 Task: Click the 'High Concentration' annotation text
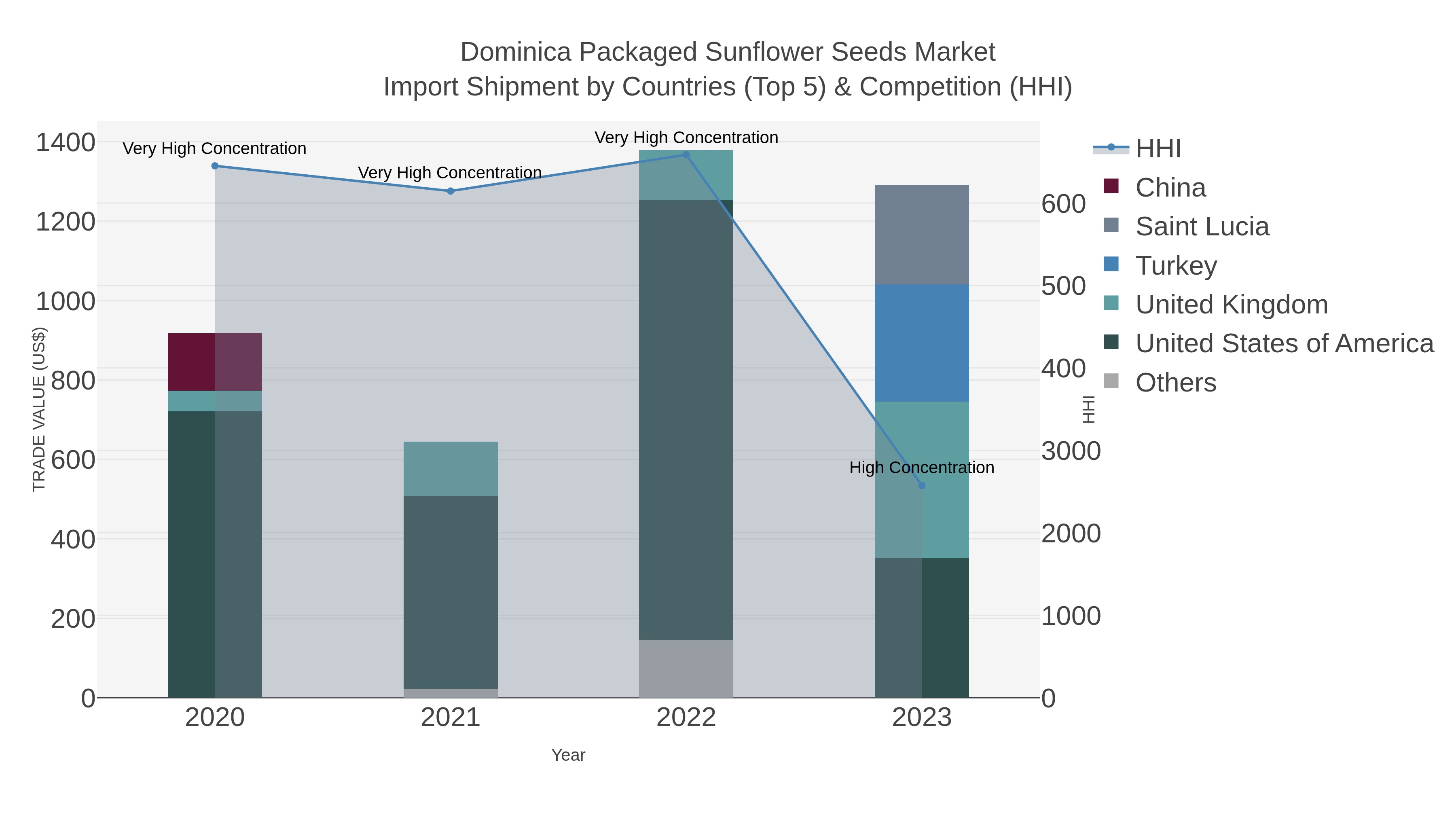[922, 468]
